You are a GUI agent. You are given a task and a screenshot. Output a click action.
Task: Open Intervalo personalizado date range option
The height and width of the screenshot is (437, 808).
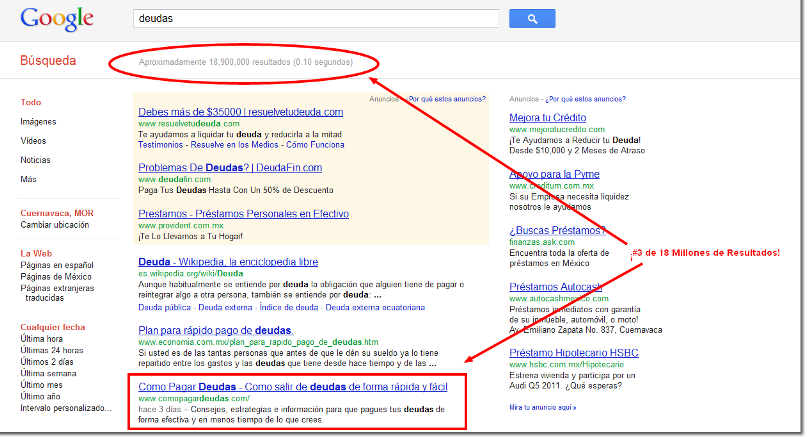[66, 408]
